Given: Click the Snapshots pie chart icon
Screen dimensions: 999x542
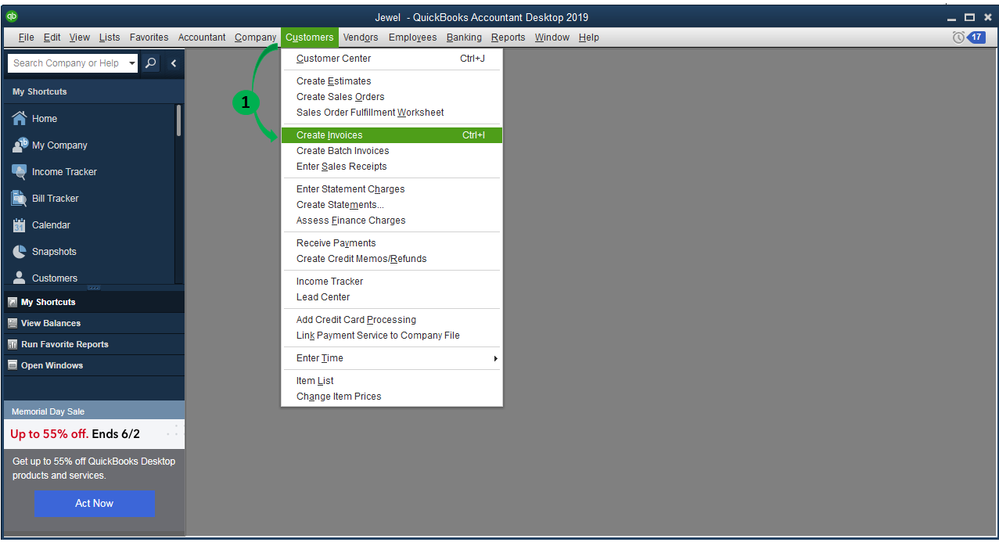Looking at the screenshot, I should pos(20,252).
